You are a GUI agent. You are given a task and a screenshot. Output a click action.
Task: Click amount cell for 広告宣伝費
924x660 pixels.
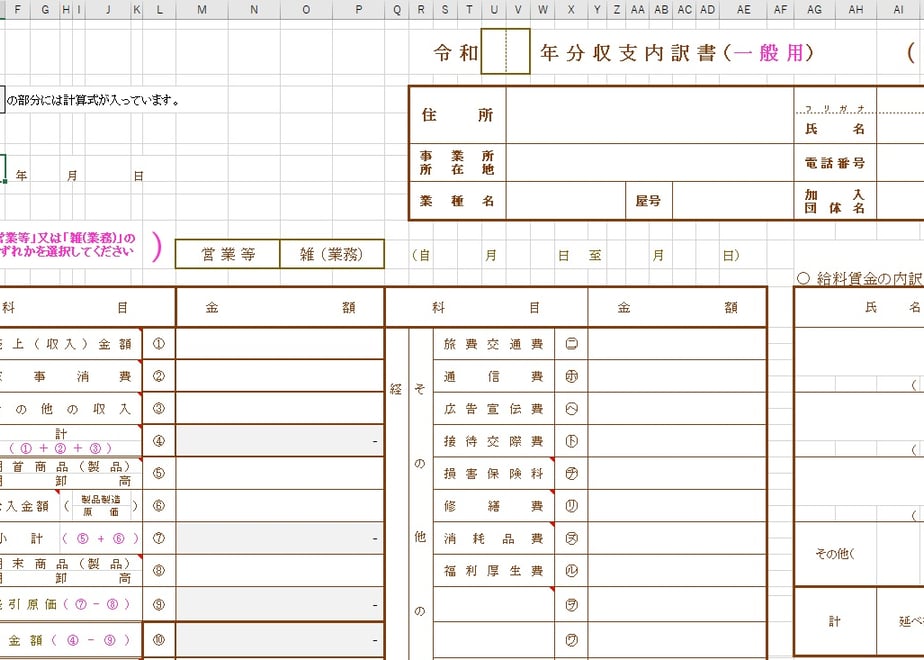tap(677, 408)
